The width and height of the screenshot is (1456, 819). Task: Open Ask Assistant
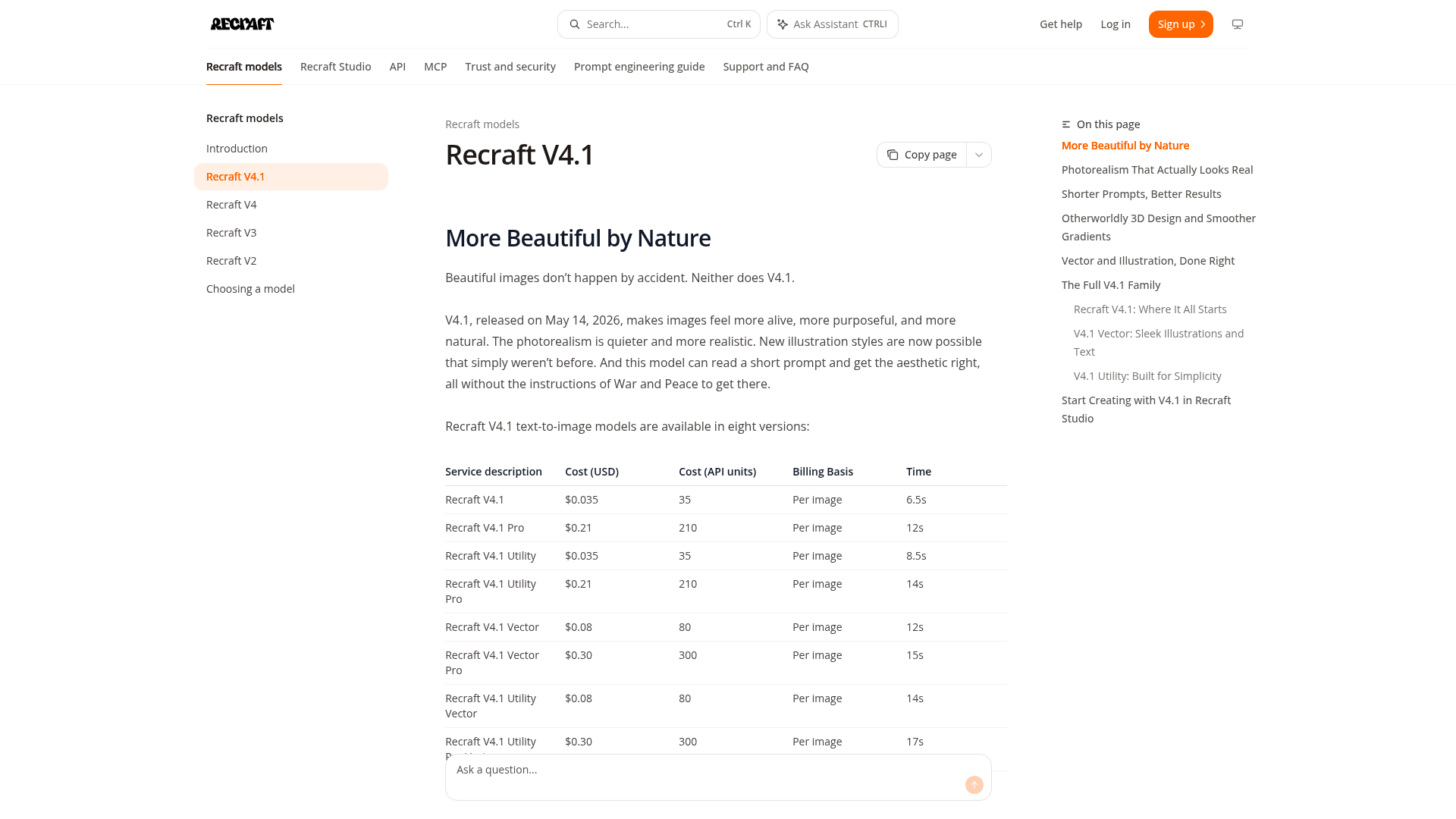coord(833,24)
